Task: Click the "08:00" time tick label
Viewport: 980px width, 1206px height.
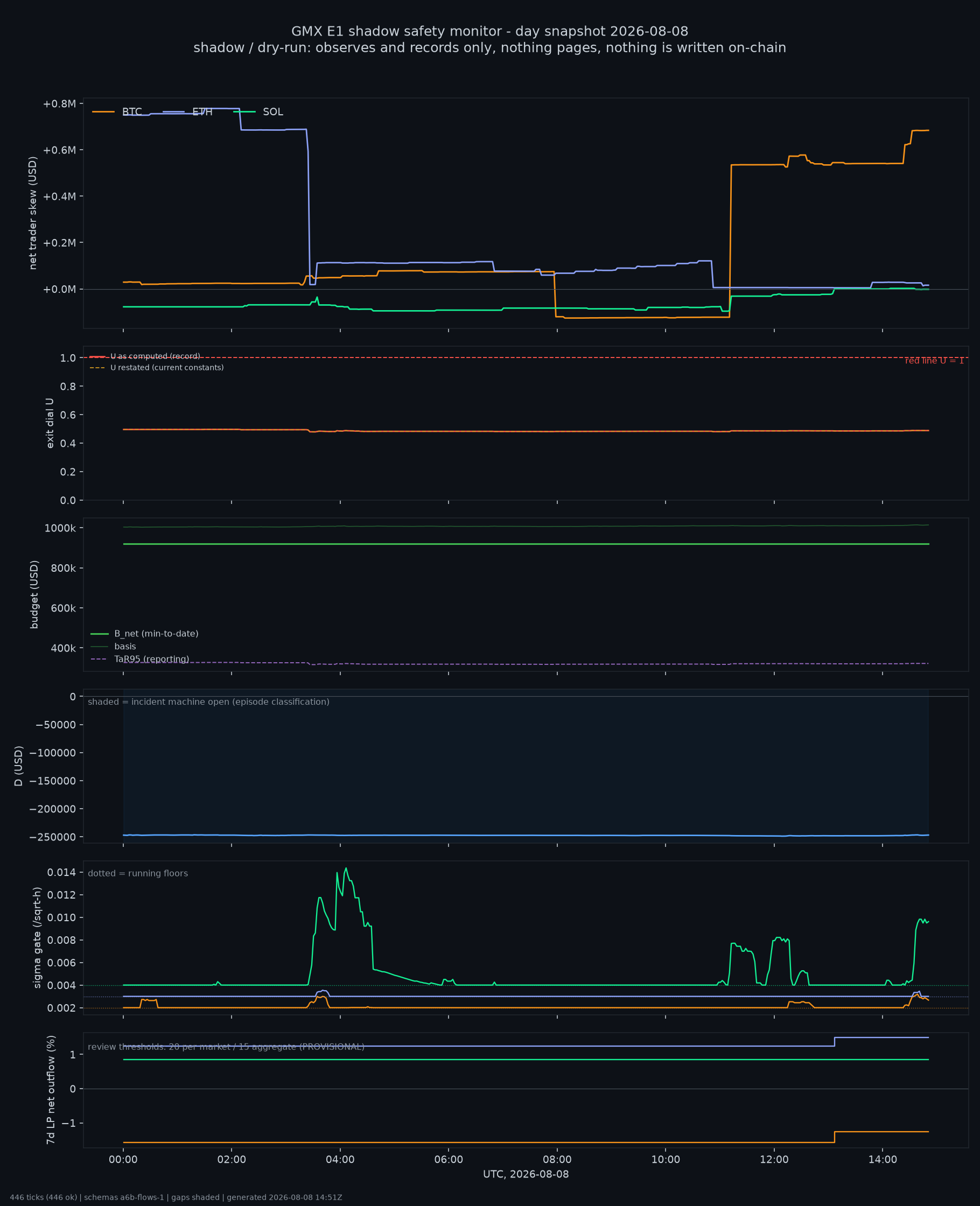Action: pos(557,1160)
